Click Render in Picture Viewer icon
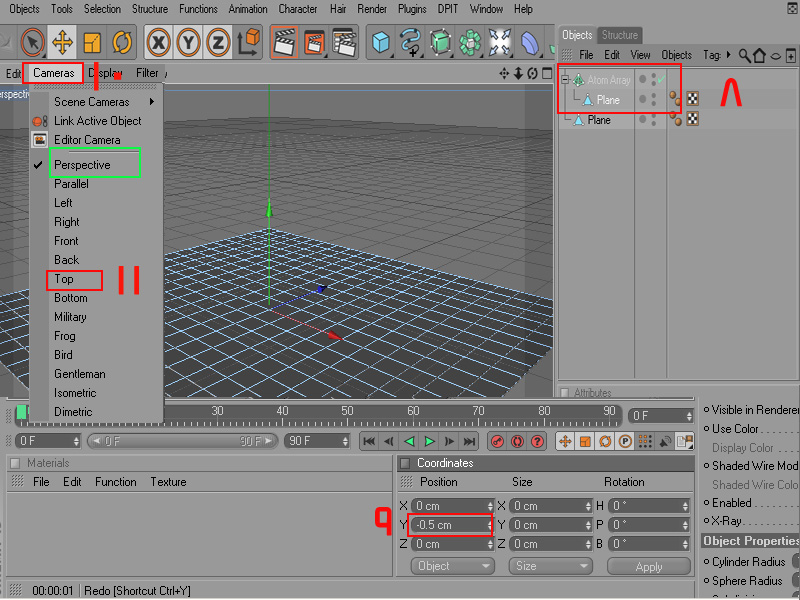Image resolution: width=800 pixels, height=600 pixels. pos(314,42)
